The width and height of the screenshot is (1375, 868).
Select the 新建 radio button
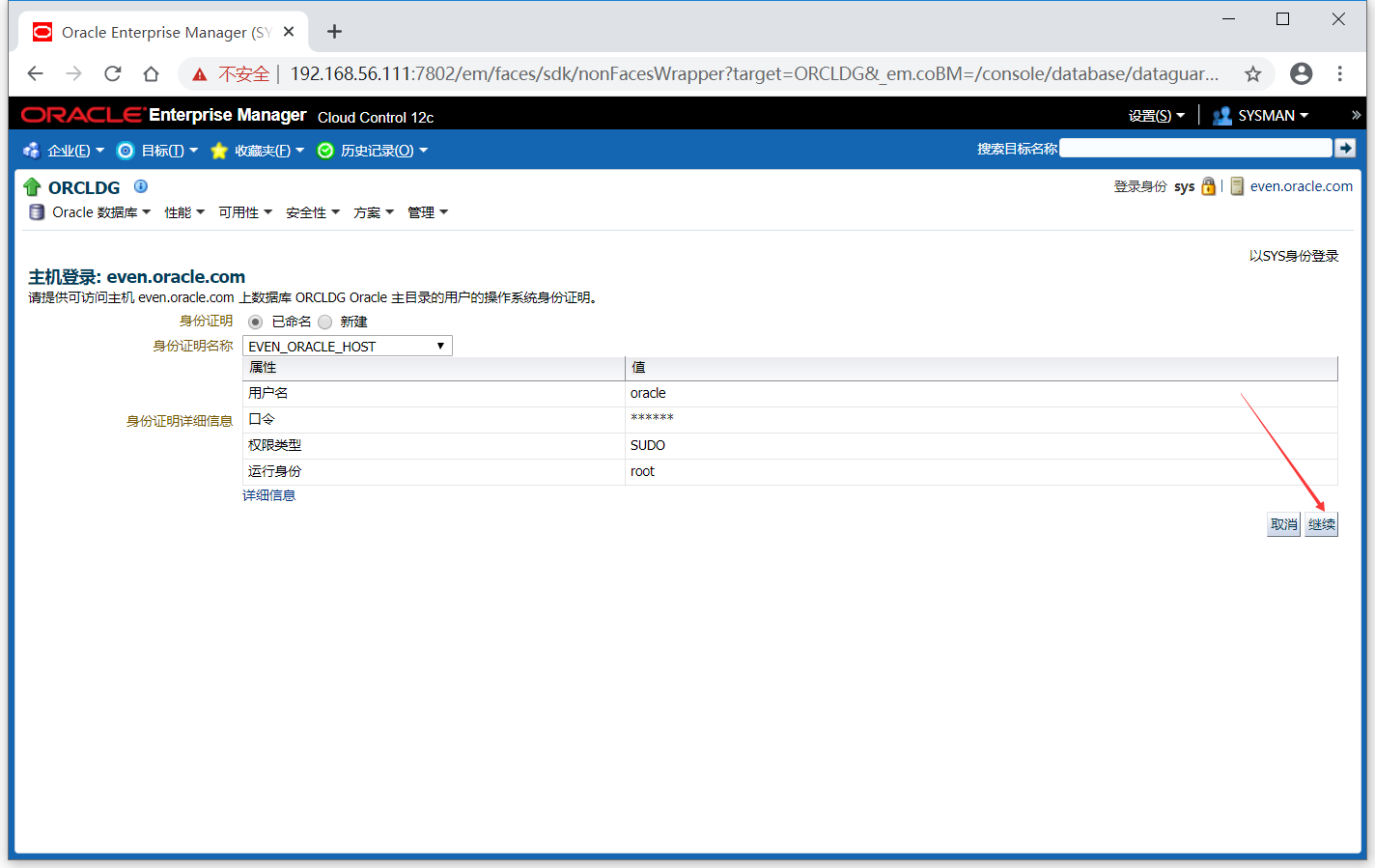[x=324, y=322]
